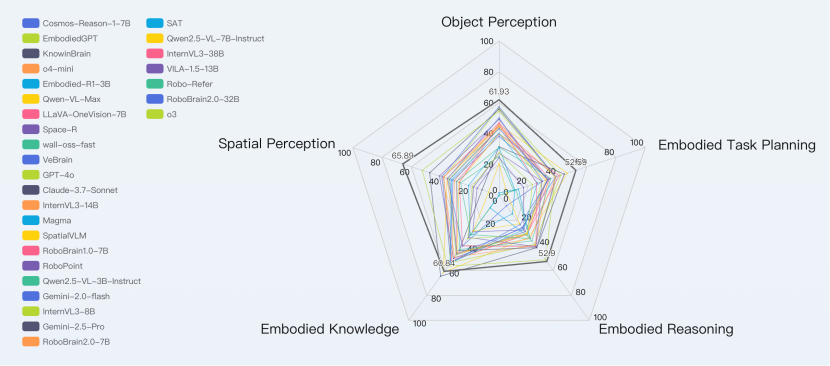830x366 pixels.
Task: Click the SAT legend item
Action: point(165,23)
